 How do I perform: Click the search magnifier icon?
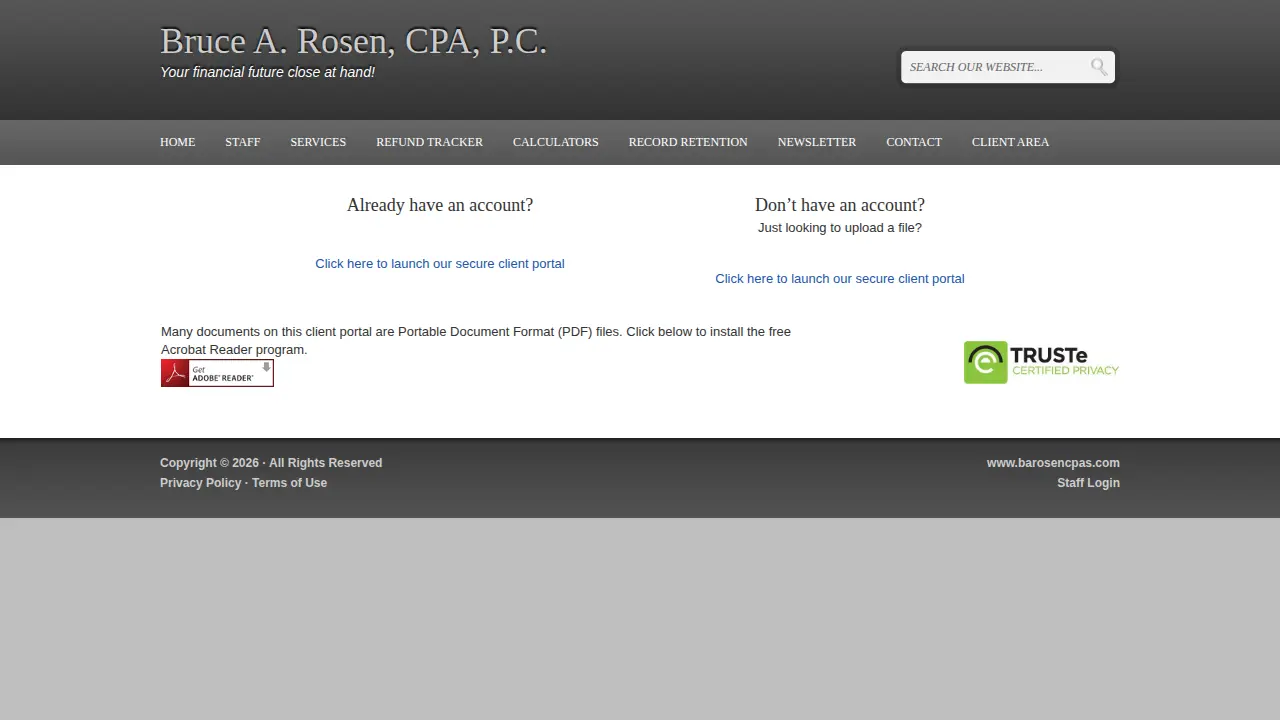coord(1099,67)
